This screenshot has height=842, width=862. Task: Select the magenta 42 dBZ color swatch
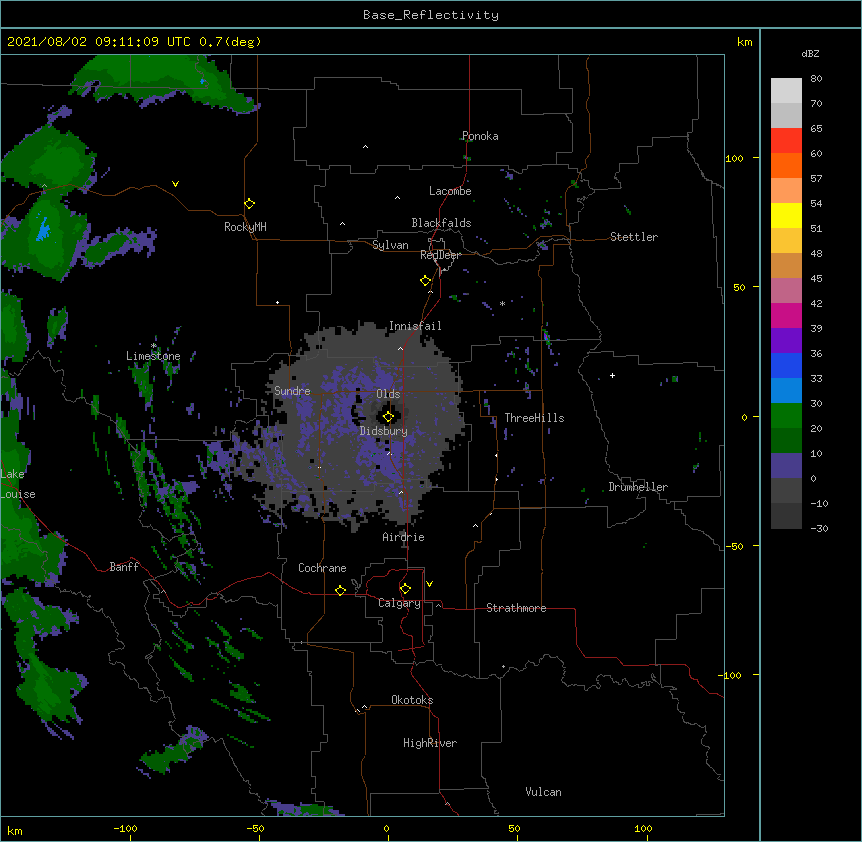[x=786, y=315]
